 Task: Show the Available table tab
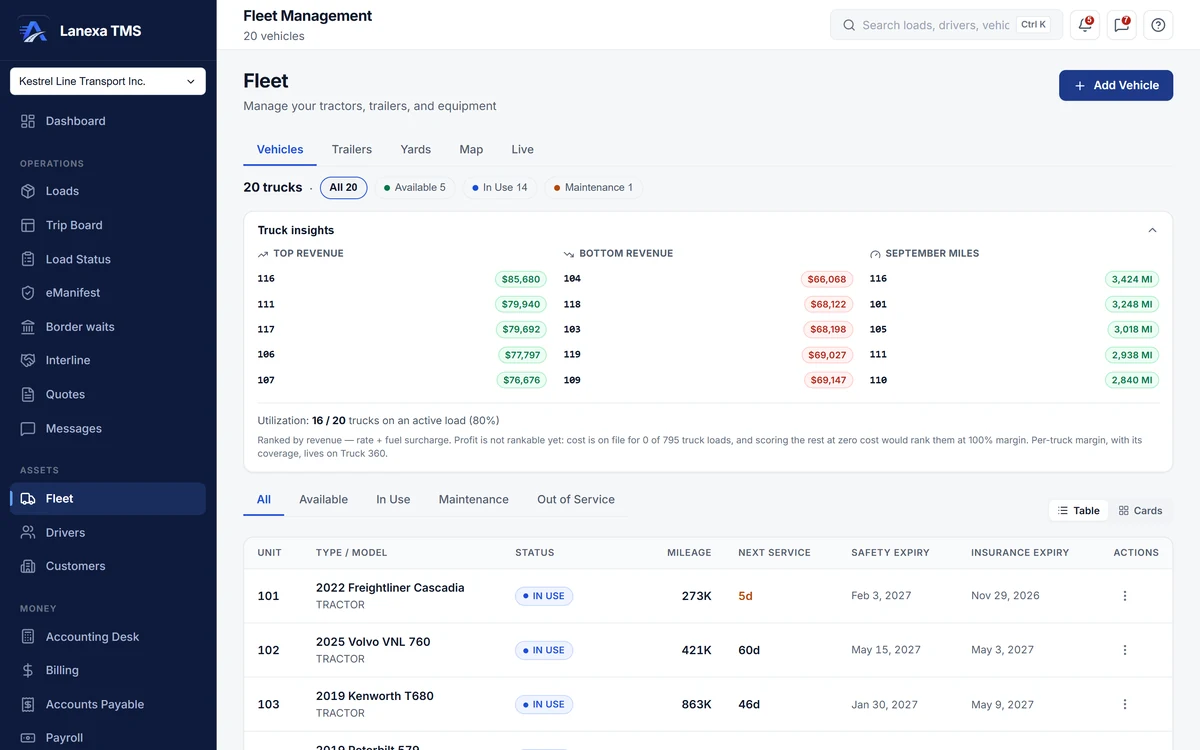[324, 499]
